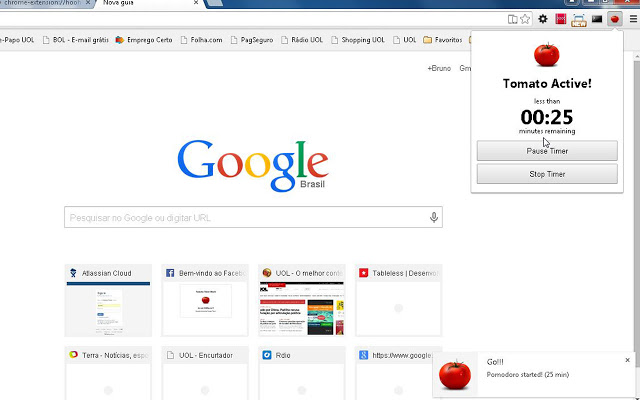
Task: Close the chrome-extension tab
Action: pyautogui.click(x=88, y=2)
